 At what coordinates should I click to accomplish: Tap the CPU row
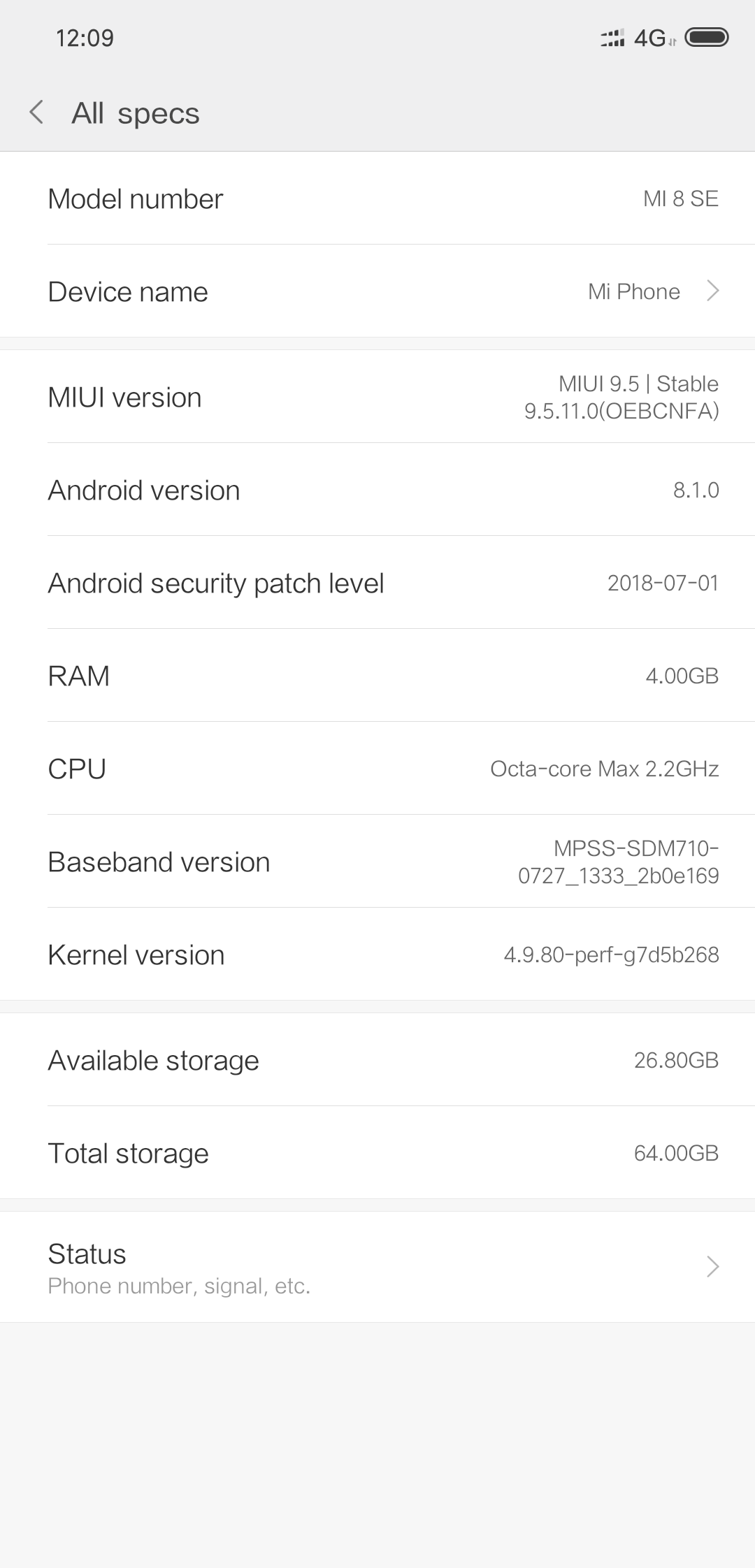(x=377, y=769)
